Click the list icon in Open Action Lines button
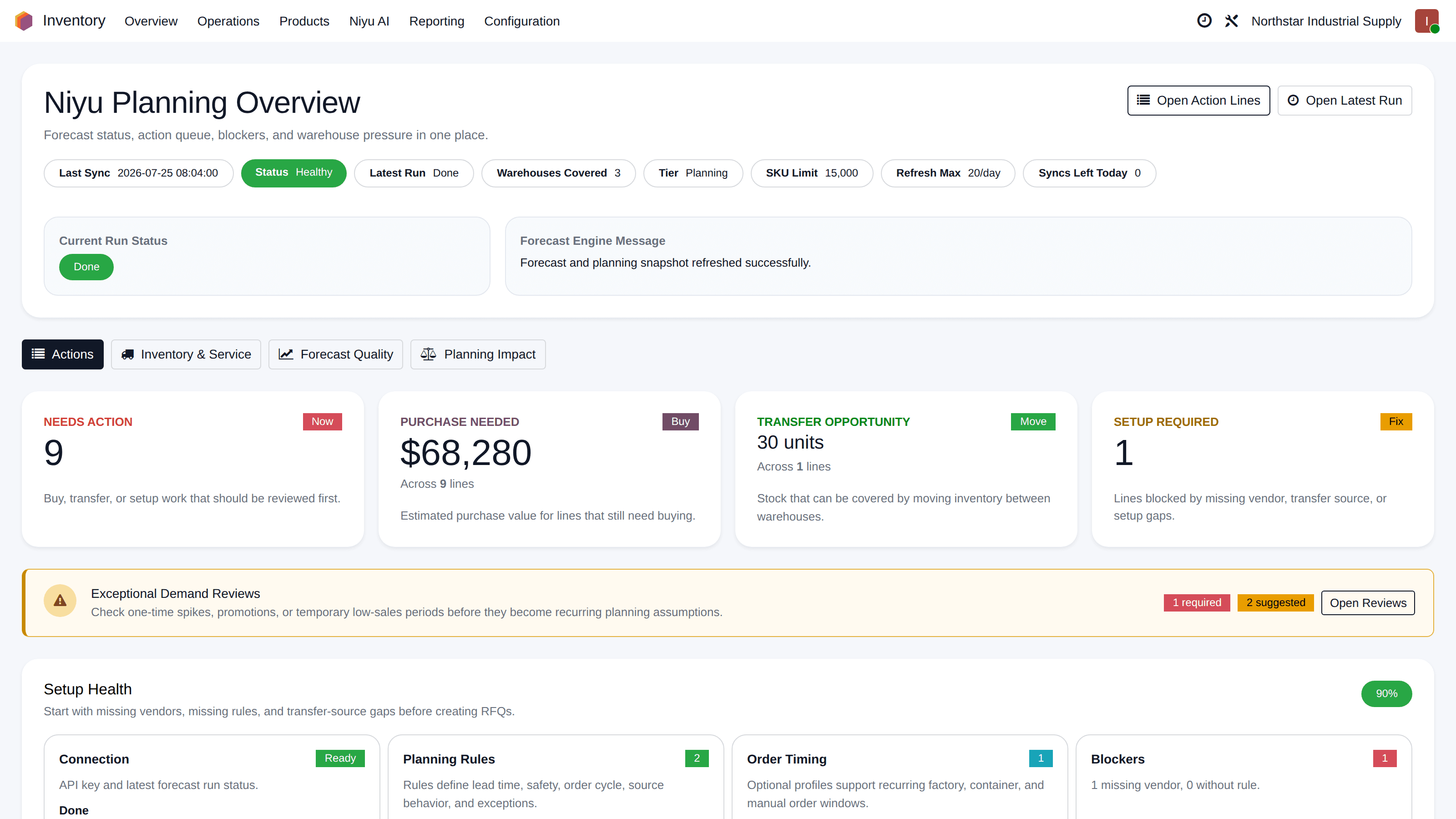Screen dimensions: 1456x819 pyautogui.click(x=1143, y=100)
